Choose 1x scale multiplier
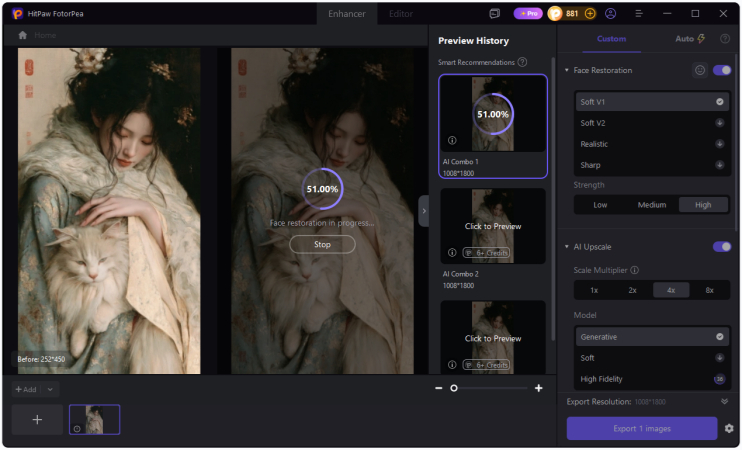Image resolution: width=742 pixels, height=450 pixels. (x=594, y=290)
